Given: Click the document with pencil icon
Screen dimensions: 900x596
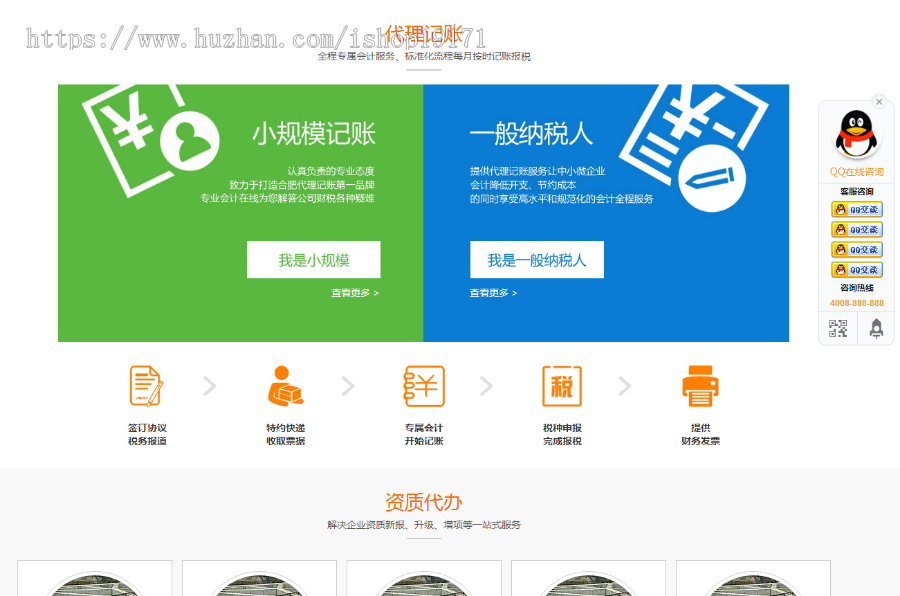Looking at the screenshot, I should [693, 147].
